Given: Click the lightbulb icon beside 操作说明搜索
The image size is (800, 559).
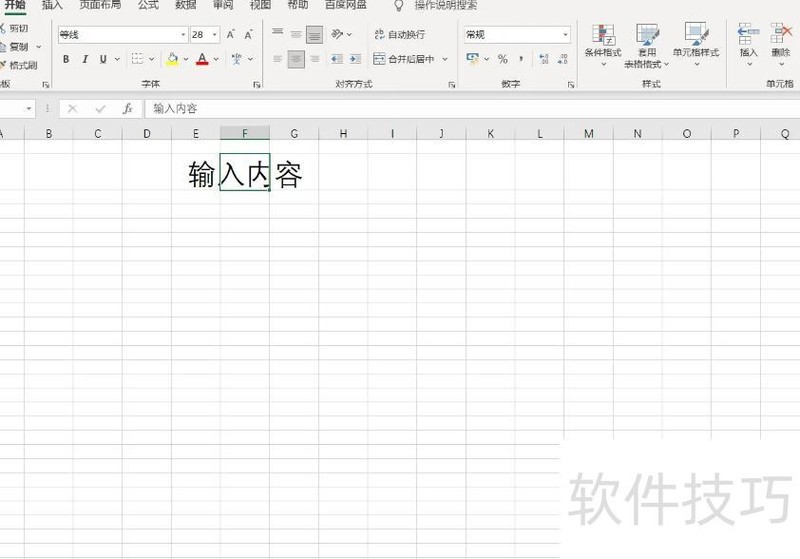Looking at the screenshot, I should pos(399,6).
